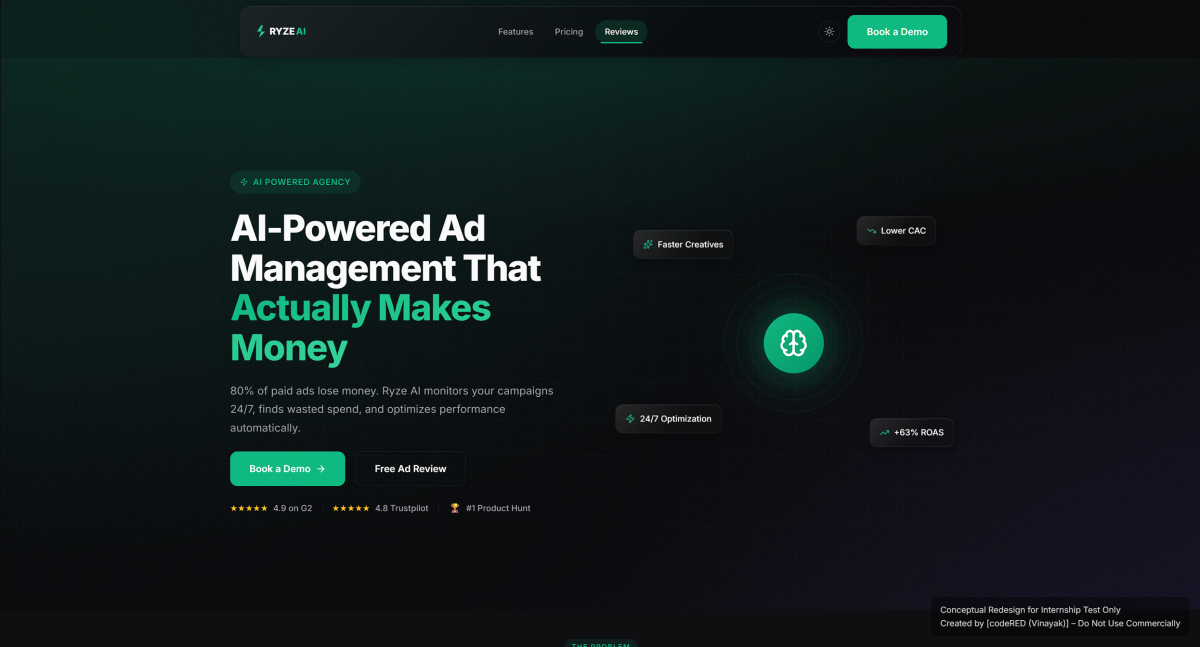Click the AI POWERED AGENCY pill badge
Viewport: 1200px width, 647px height.
pos(295,182)
